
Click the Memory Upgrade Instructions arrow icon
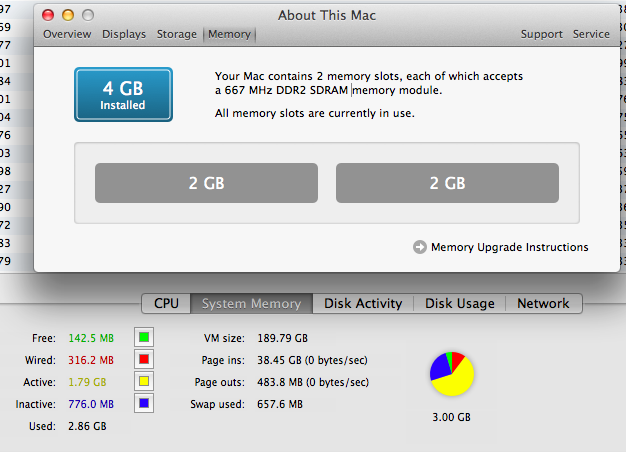pos(420,247)
